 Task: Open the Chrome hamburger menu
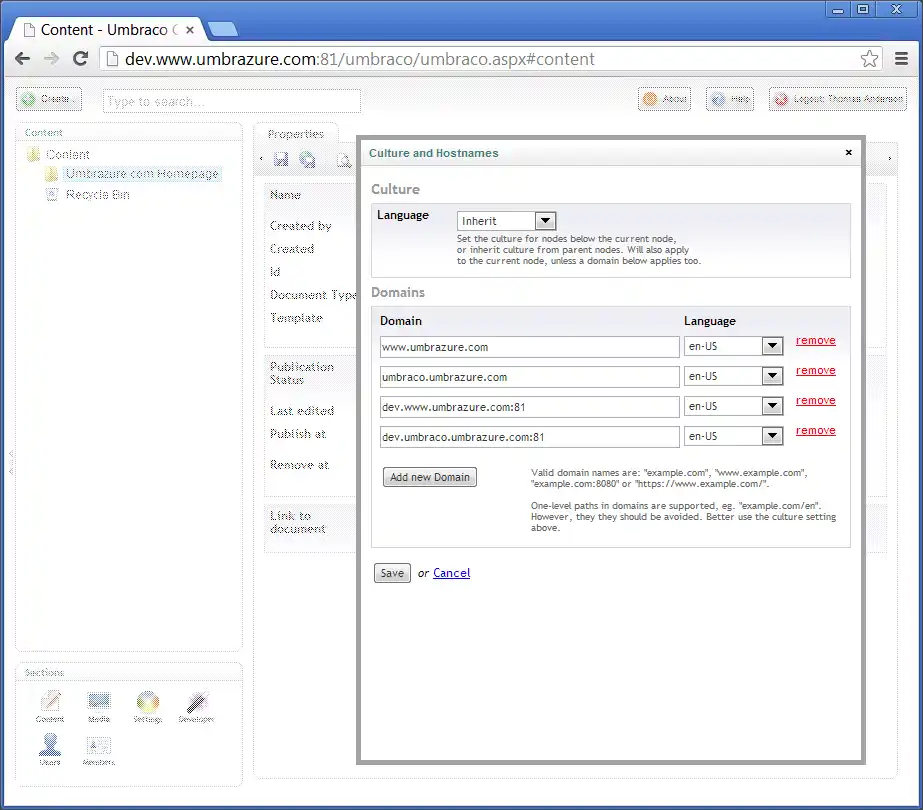(901, 58)
